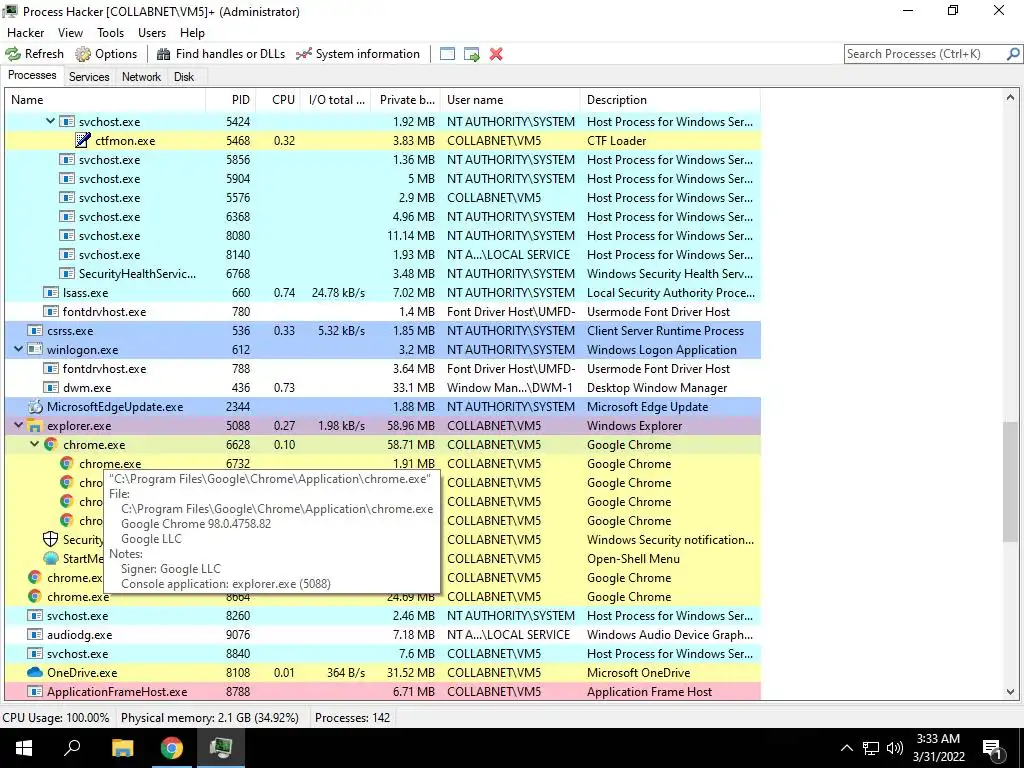Open Options from the toolbar
The height and width of the screenshot is (768, 1024).
(x=106, y=54)
